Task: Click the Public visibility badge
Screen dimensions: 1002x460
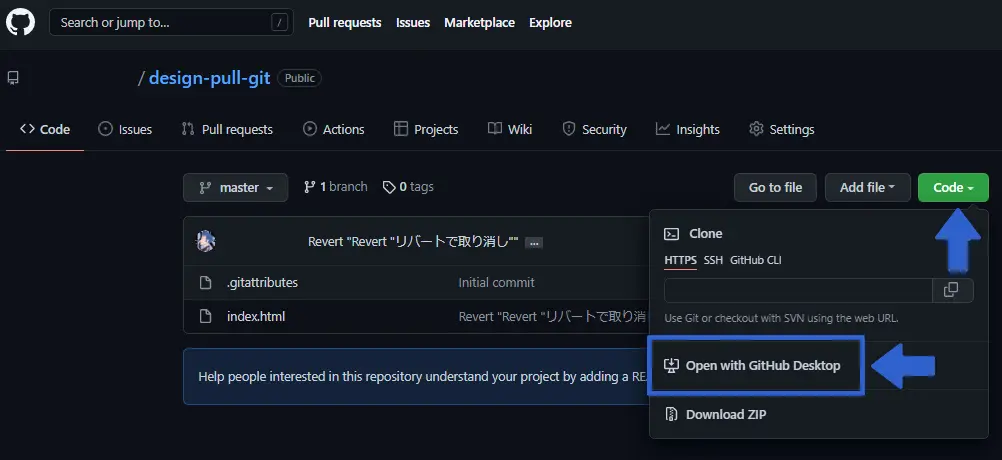Action: pos(300,78)
